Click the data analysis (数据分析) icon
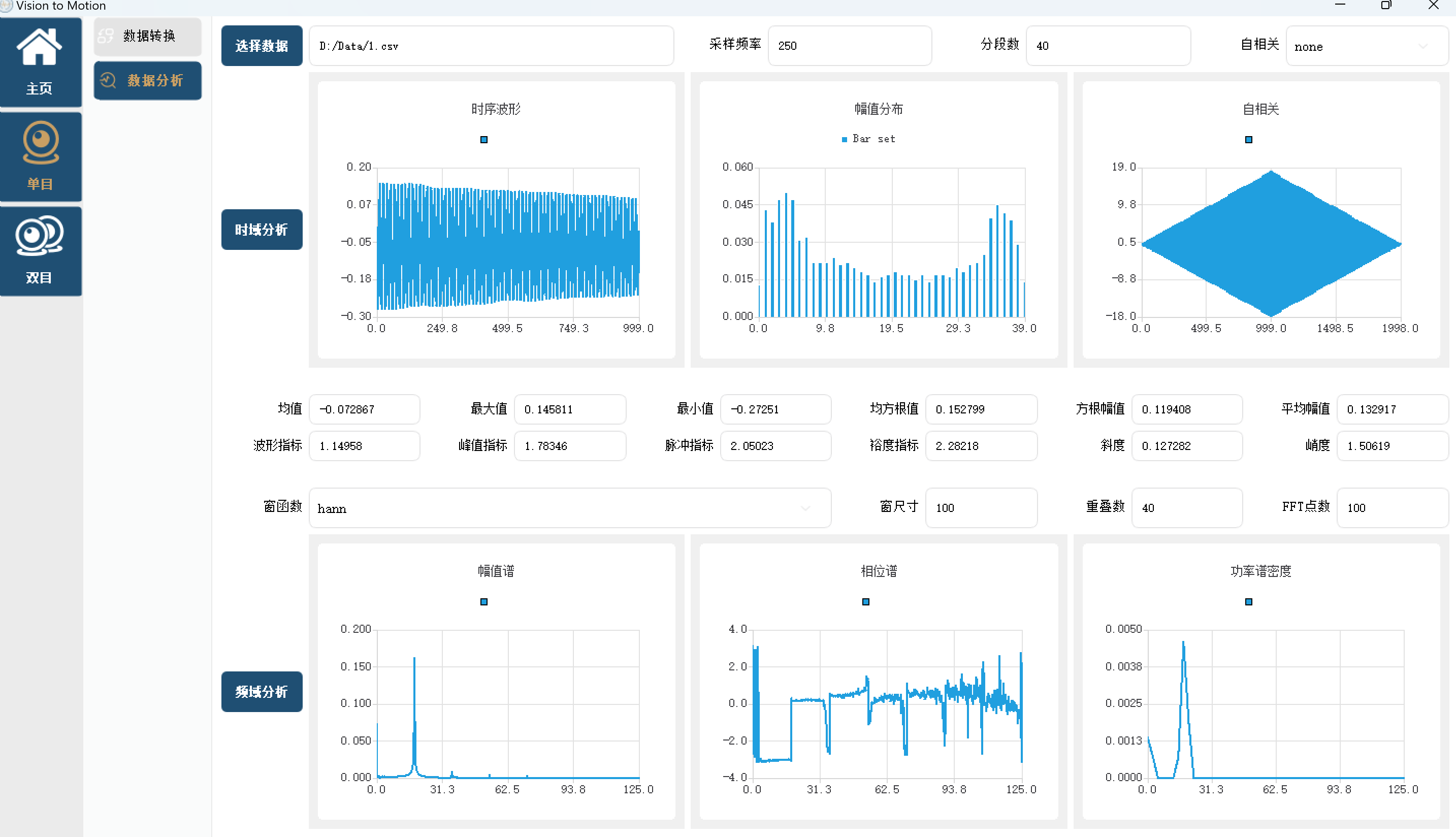Viewport: 1456px width, 837px height. tap(108, 80)
